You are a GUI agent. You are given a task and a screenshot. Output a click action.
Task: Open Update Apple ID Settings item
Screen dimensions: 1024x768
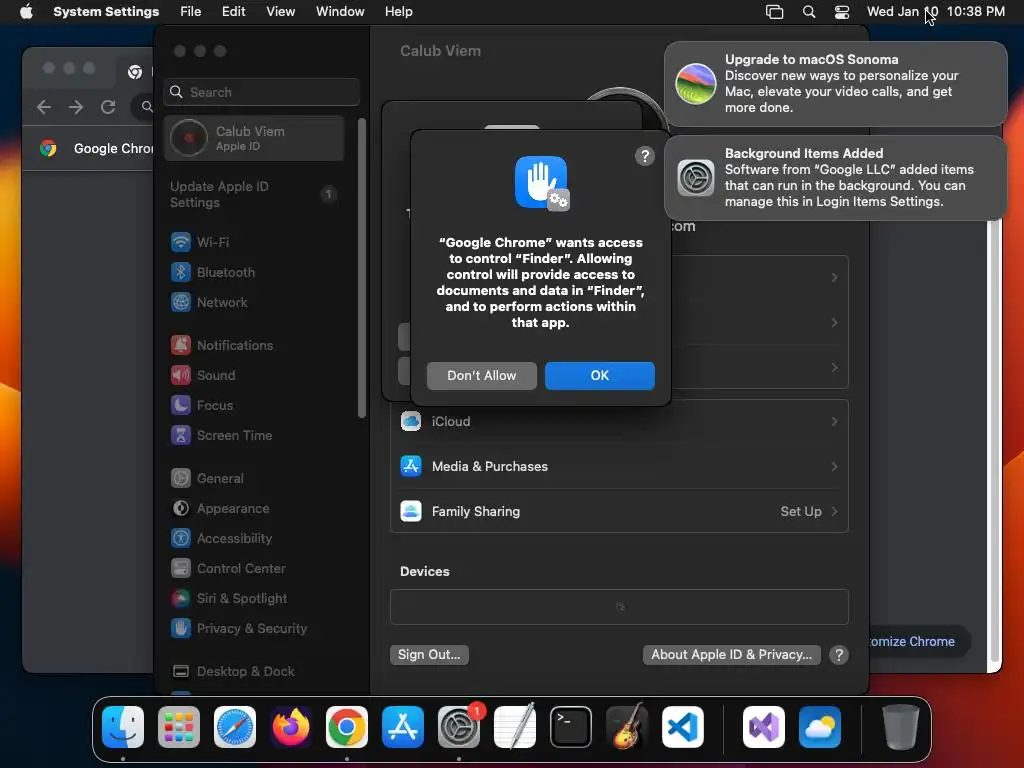tap(254, 195)
